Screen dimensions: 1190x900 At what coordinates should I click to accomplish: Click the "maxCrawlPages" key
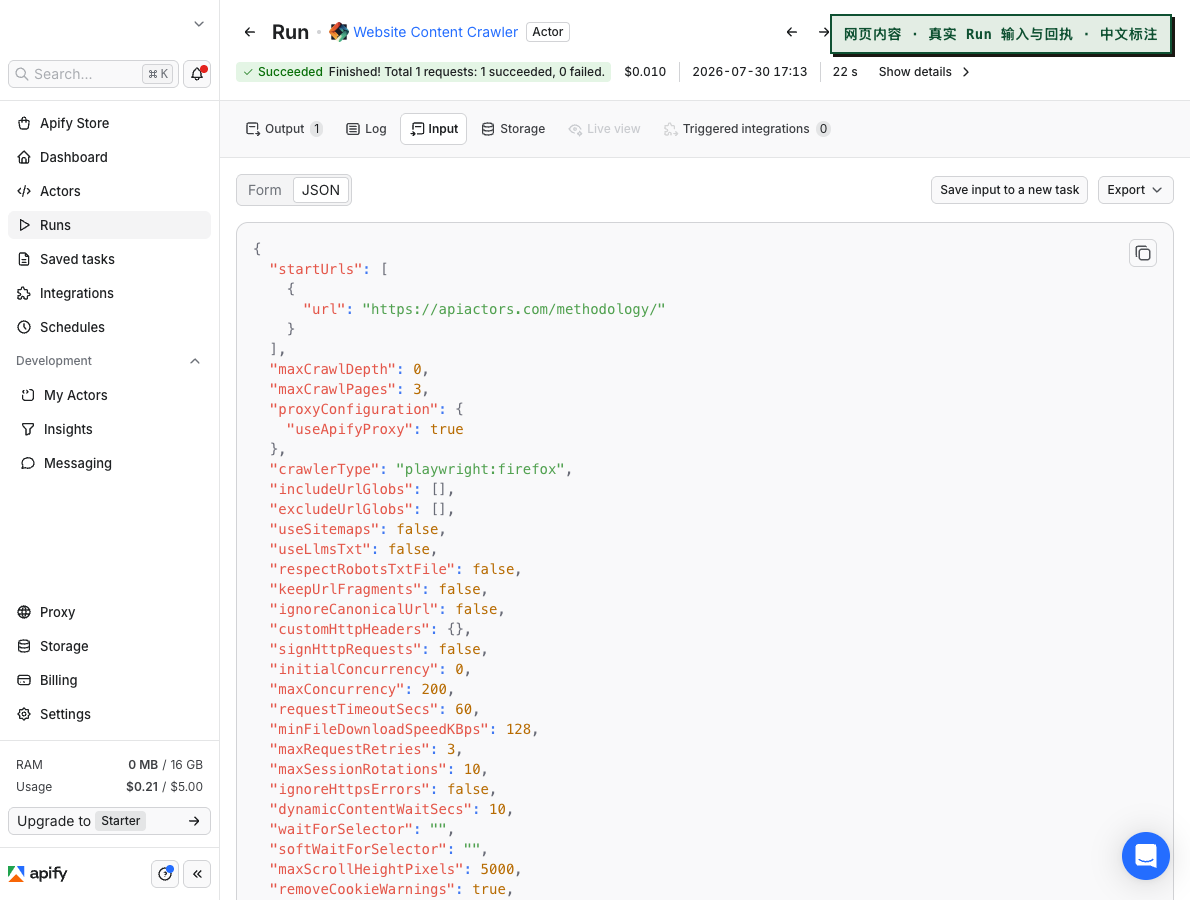(333, 389)
